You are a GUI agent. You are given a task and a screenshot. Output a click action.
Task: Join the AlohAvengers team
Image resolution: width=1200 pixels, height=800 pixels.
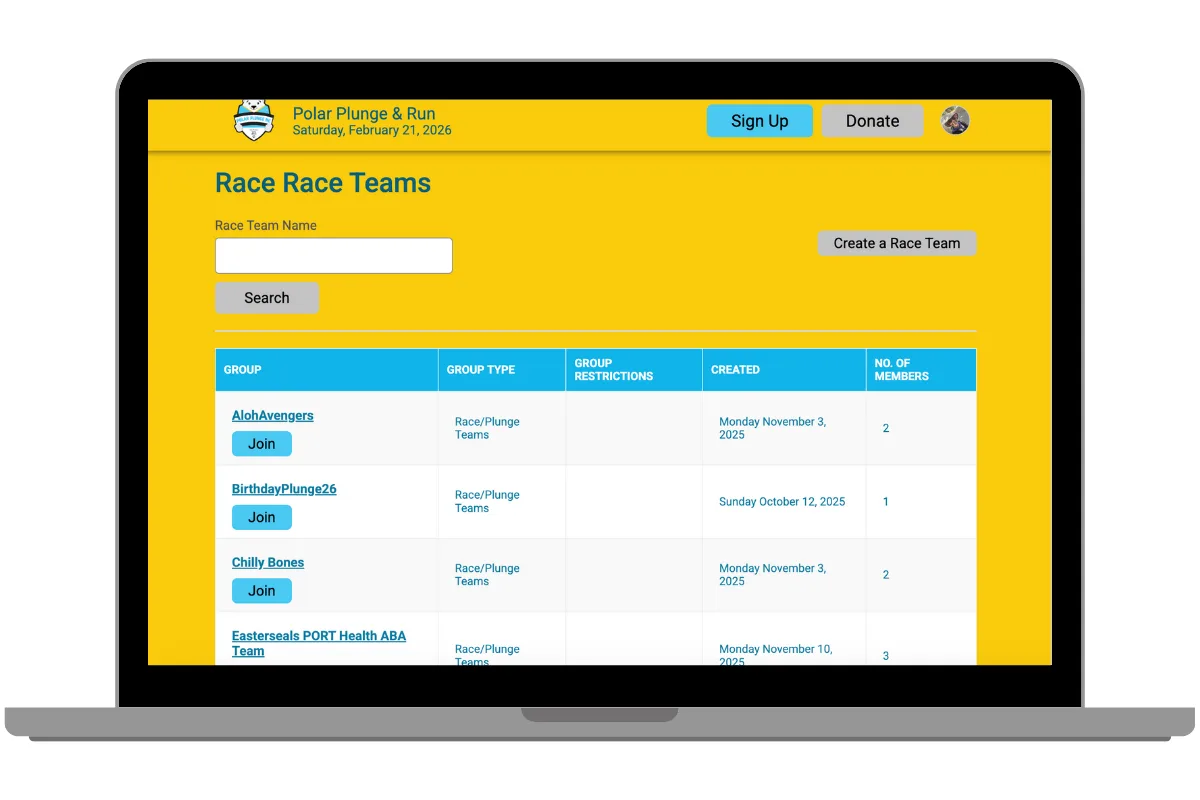(x=262, y=444)
